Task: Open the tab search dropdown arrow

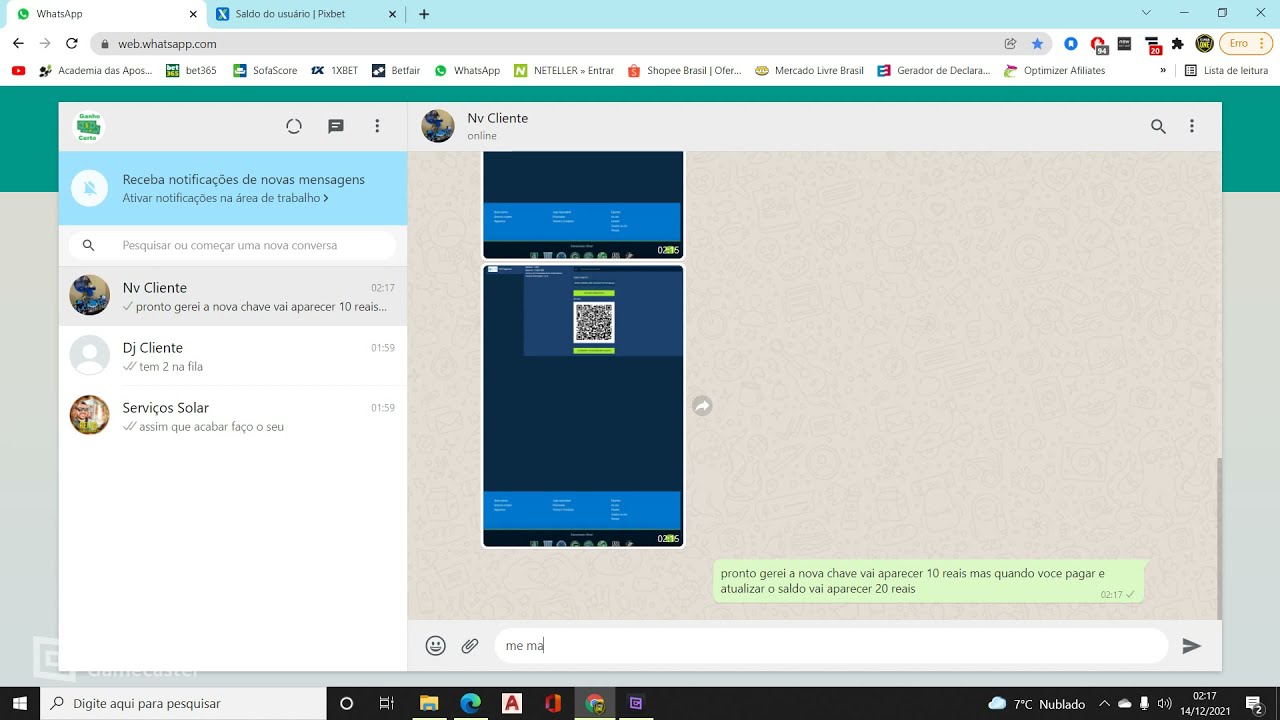Action: [1146, 13]
